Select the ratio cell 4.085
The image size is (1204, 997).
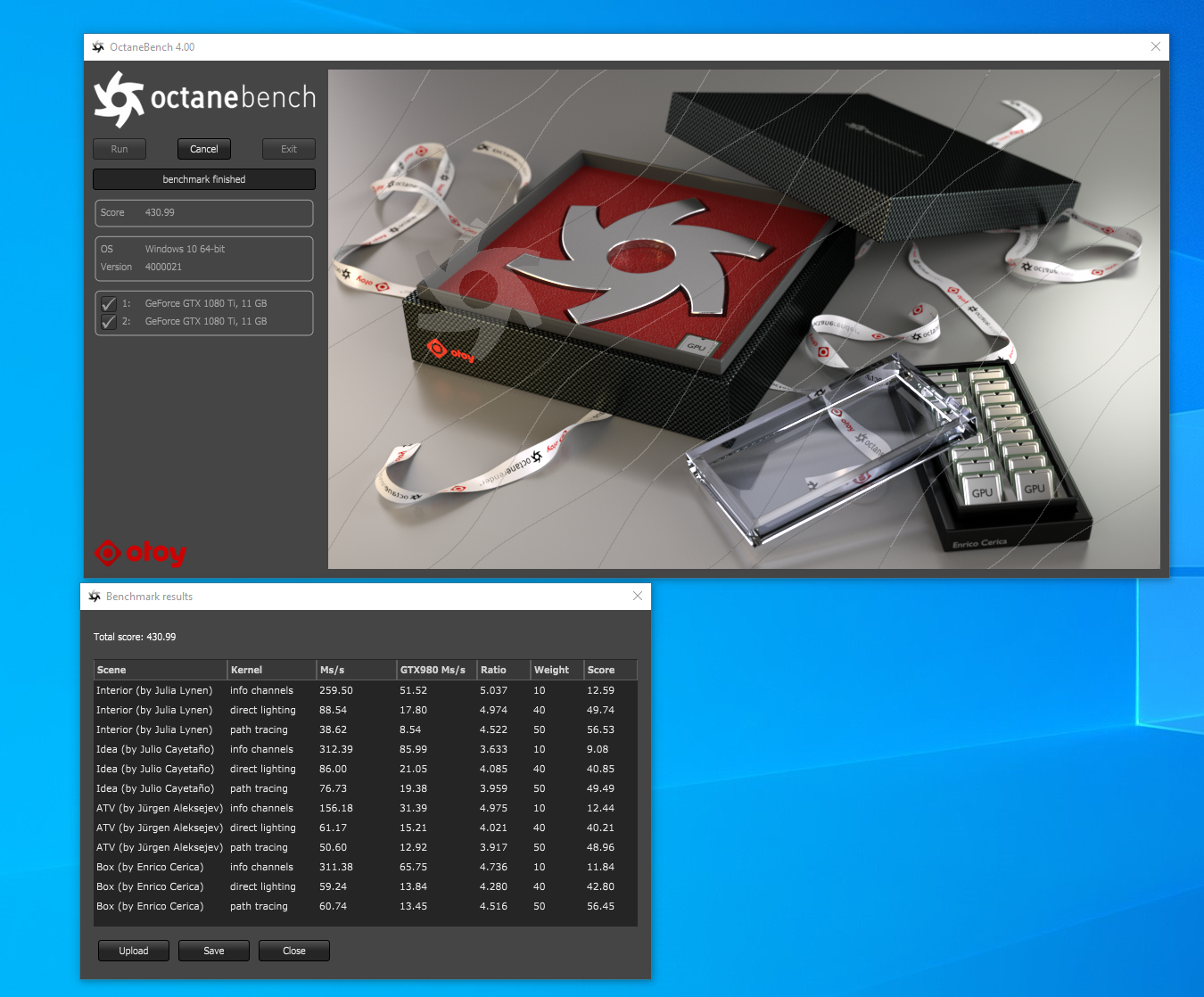tap(493, 769)
